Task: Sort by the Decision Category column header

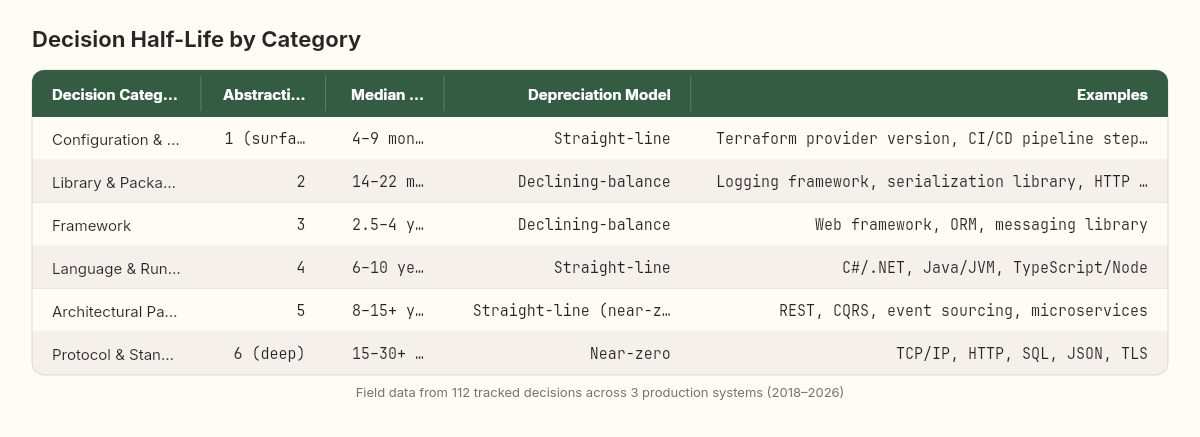Action: pos(115,95)
